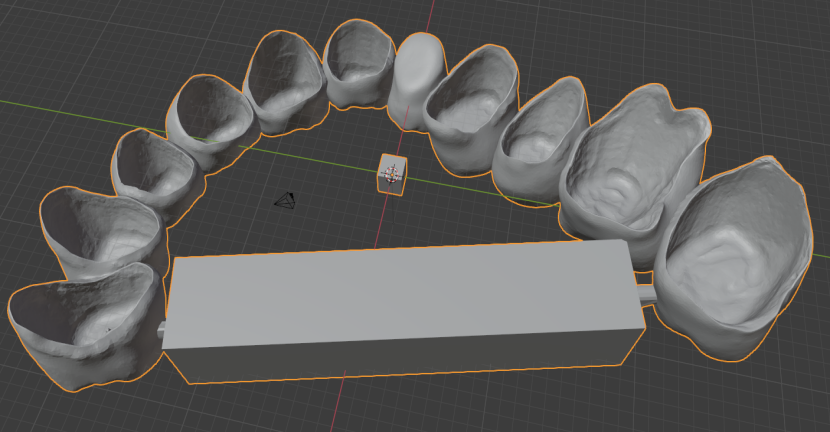This screenshot has width=830, height=432.
Task: Select the small cube at the origin
Action: click(x=392, y=175)
